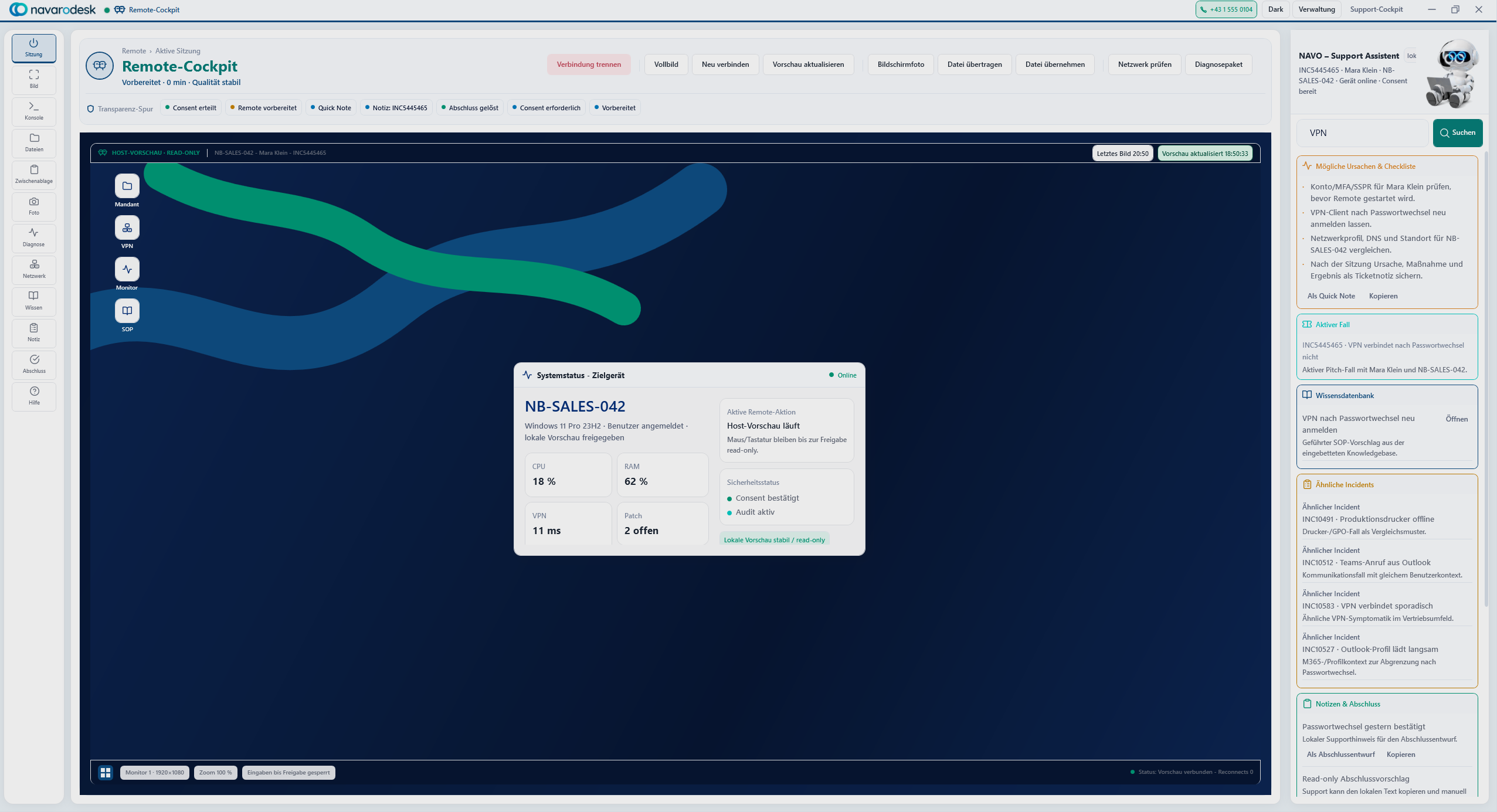1497x812 pixels.
Task: Click the Remote-Cockpit title bar tab
Action: [148, 10]
